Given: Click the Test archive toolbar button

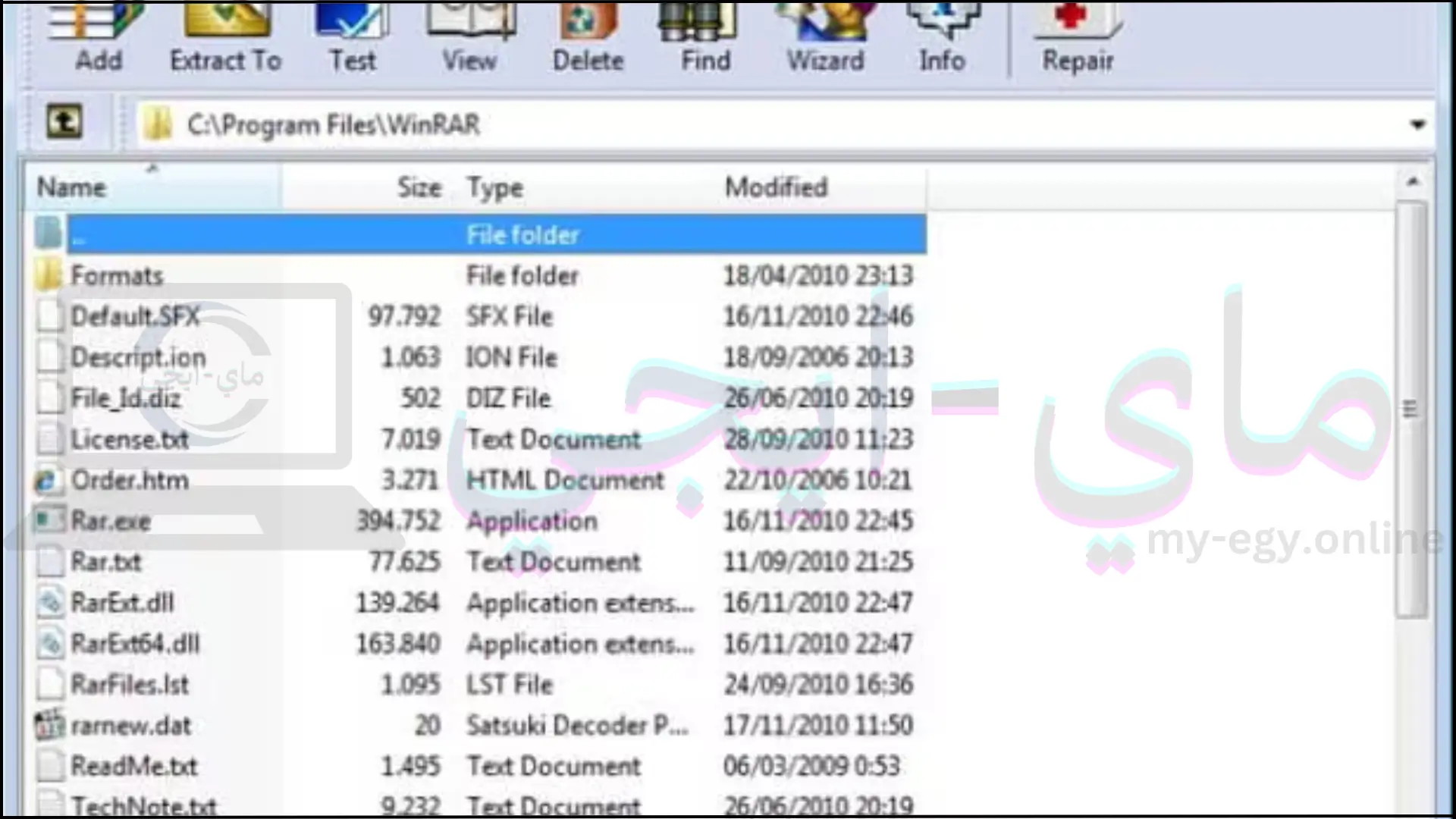Looking at the screenshot, I should click(x=352, y=38).
